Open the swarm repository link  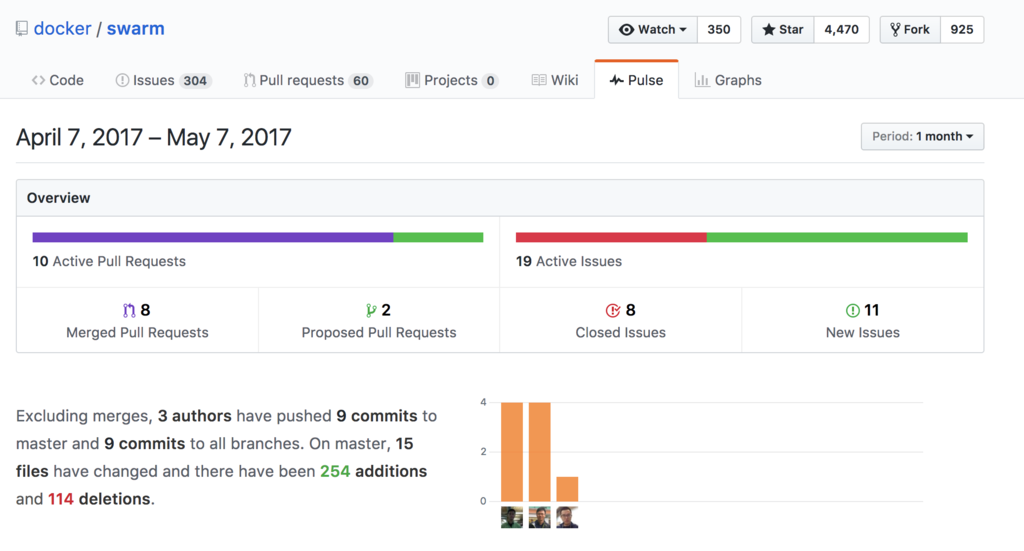135,29
